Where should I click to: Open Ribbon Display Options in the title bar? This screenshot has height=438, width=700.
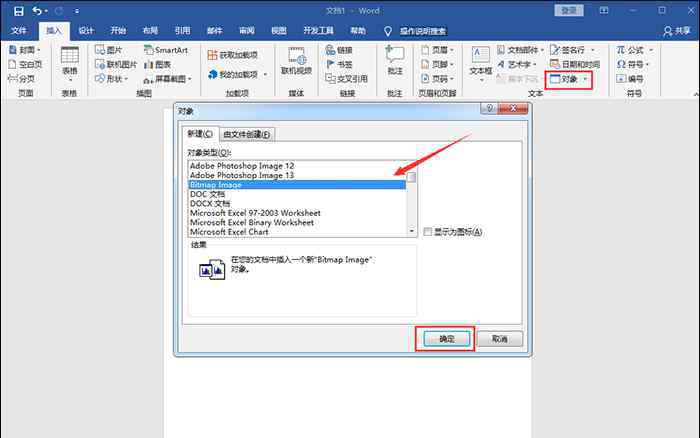tap(604, 10)
